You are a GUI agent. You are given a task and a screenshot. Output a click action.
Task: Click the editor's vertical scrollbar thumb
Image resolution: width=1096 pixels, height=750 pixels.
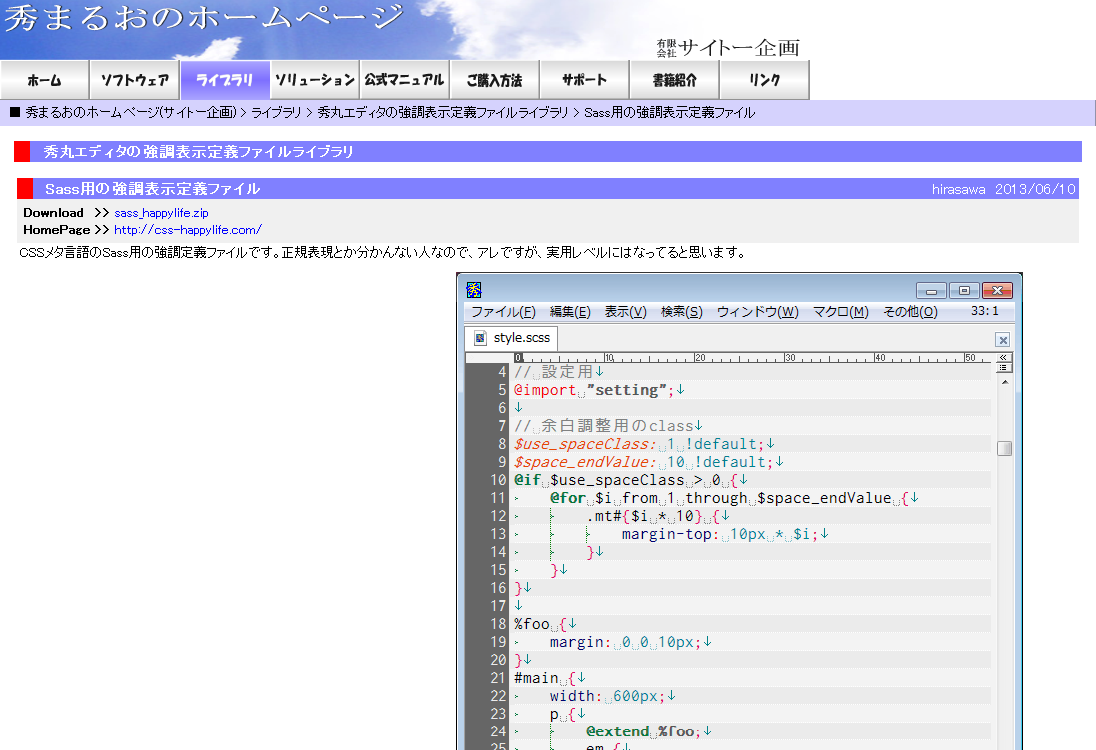[x=1004, y=448]
